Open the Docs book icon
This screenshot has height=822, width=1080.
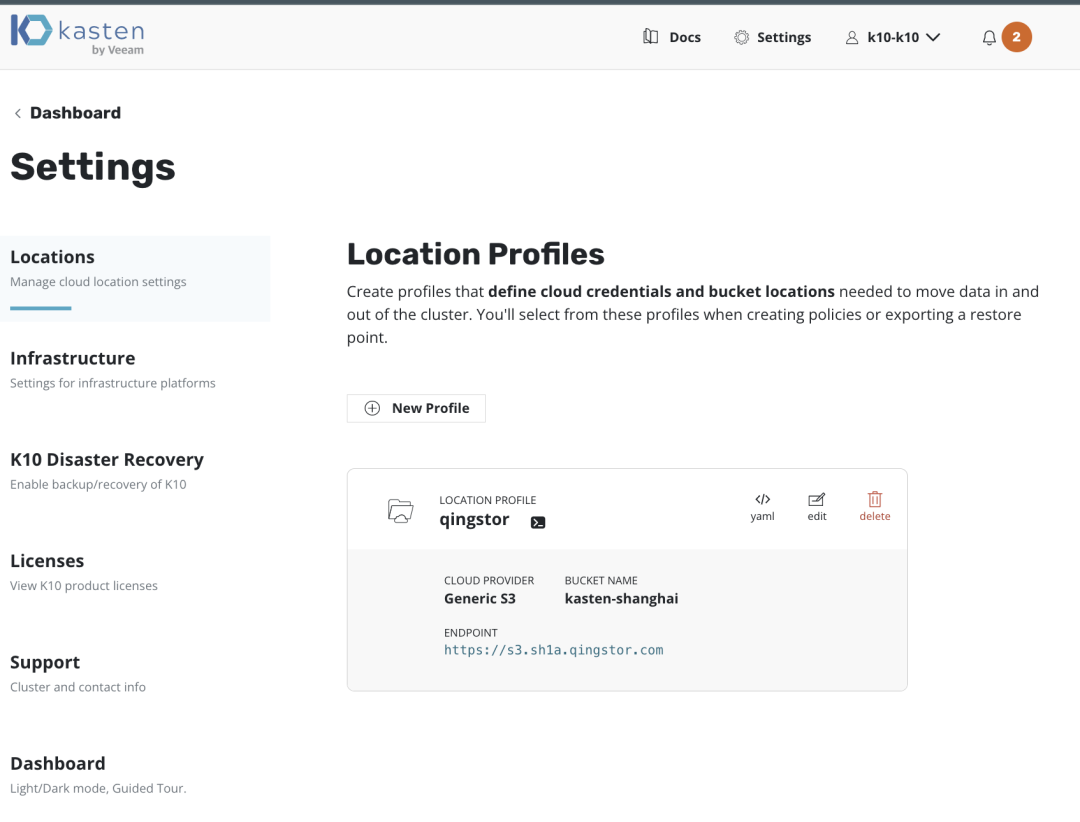click(650, 37)
